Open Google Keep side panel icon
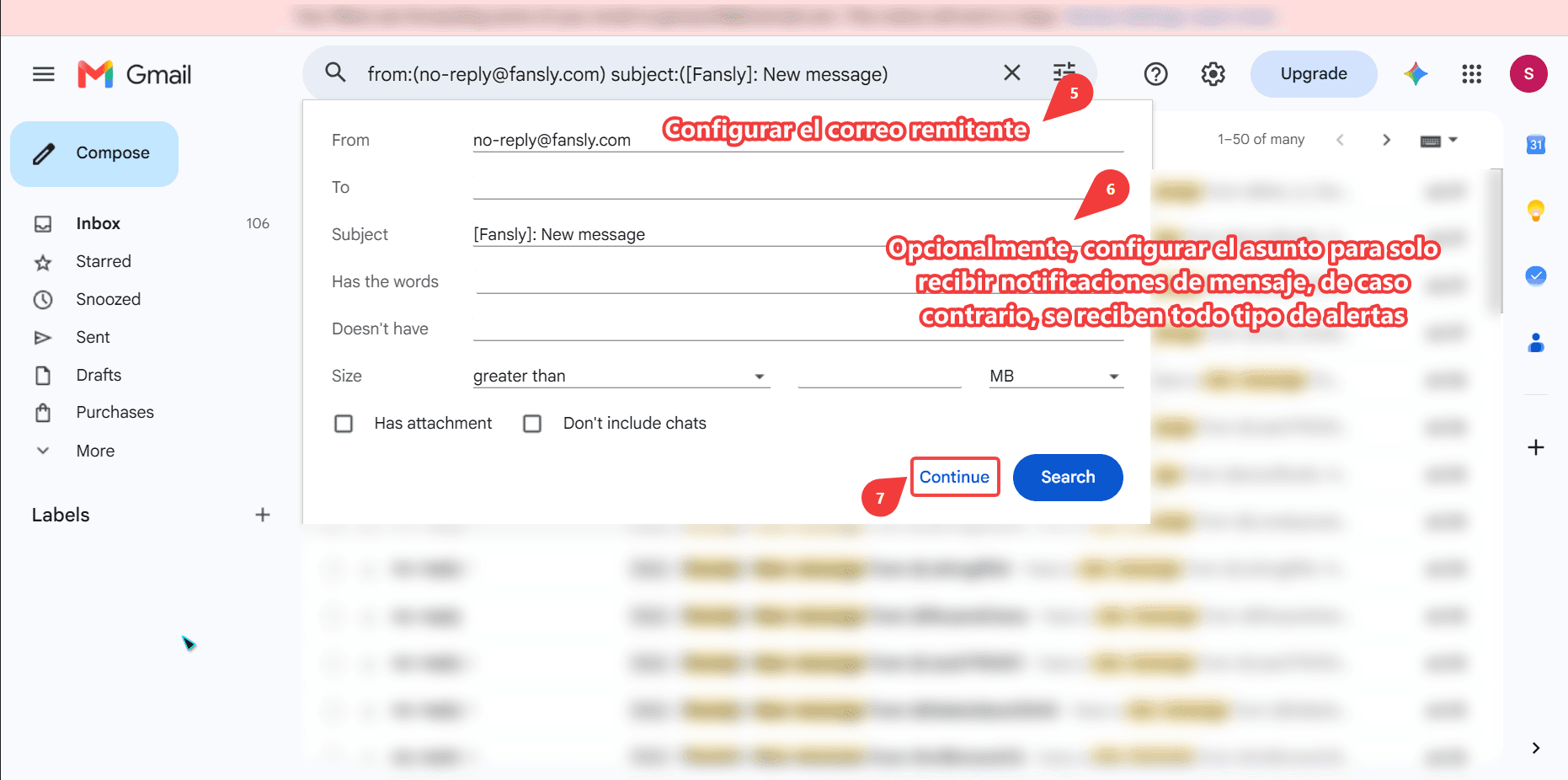 pos(1536,211)
